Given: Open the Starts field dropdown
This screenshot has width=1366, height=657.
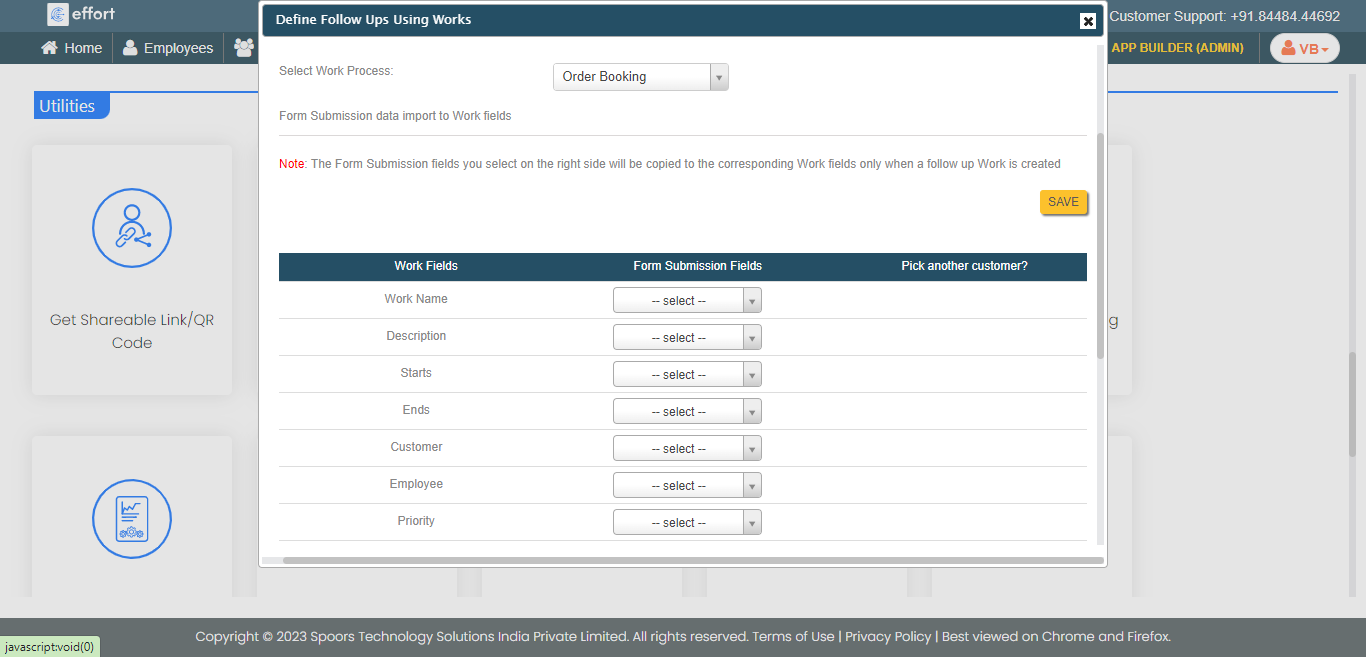Looking at the screenshot, I should pos(687,375).
